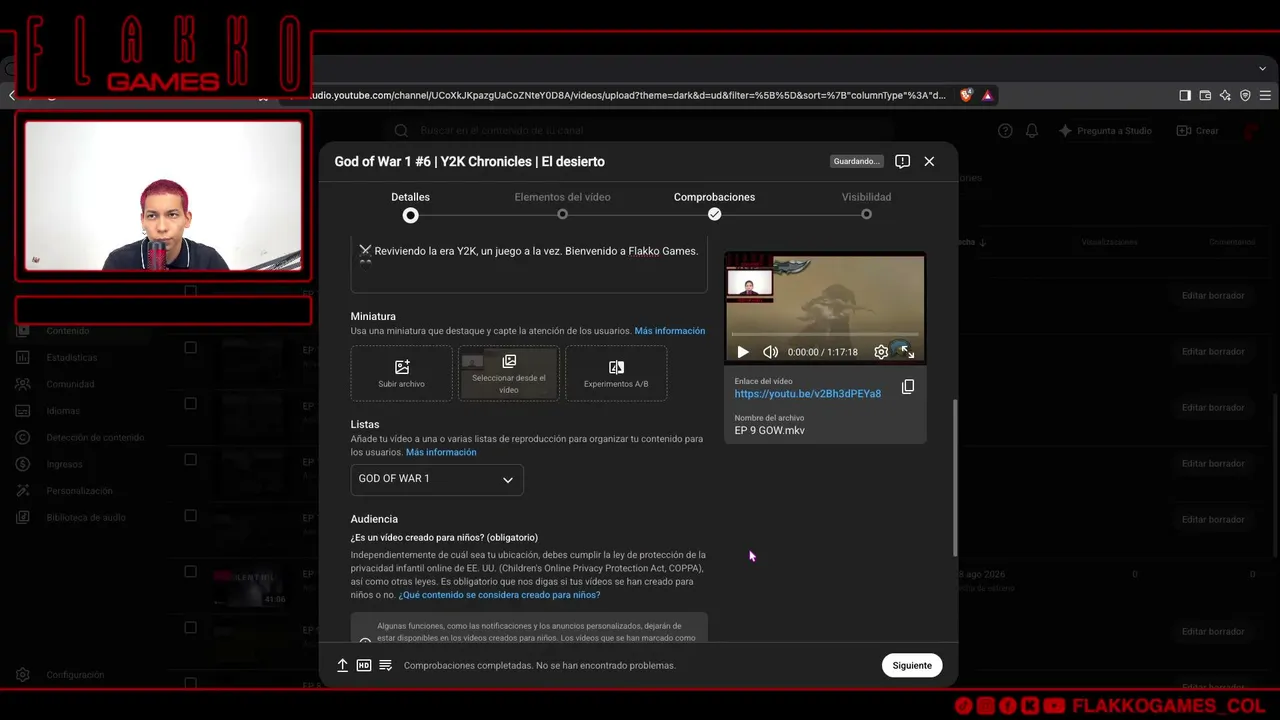The width and height of the screenshot is (1280, 720).
Task: Open Idiomas in the Studio sidebar
Action: [x=63, y=411]
